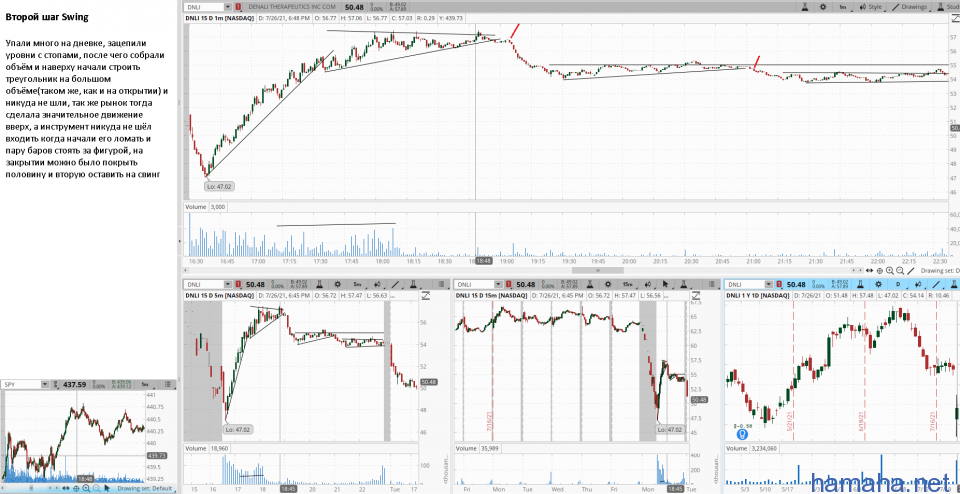
Task: Open settings gear in DNLI 5m chart
Action: pyautogui.click(x=337, y=284)
